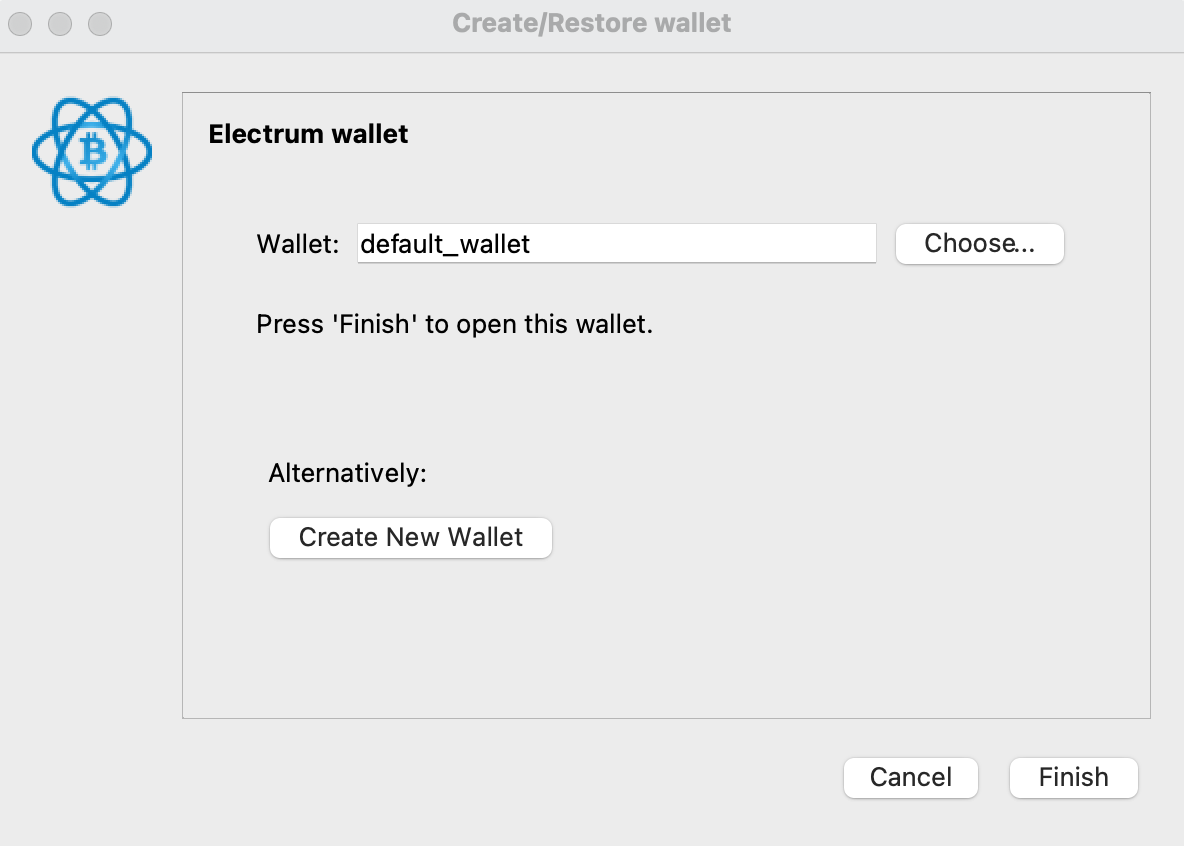Screen dimensions: 1184x846
Task: Click the "Electrum wallet" heading
Action: coord(308,134)
